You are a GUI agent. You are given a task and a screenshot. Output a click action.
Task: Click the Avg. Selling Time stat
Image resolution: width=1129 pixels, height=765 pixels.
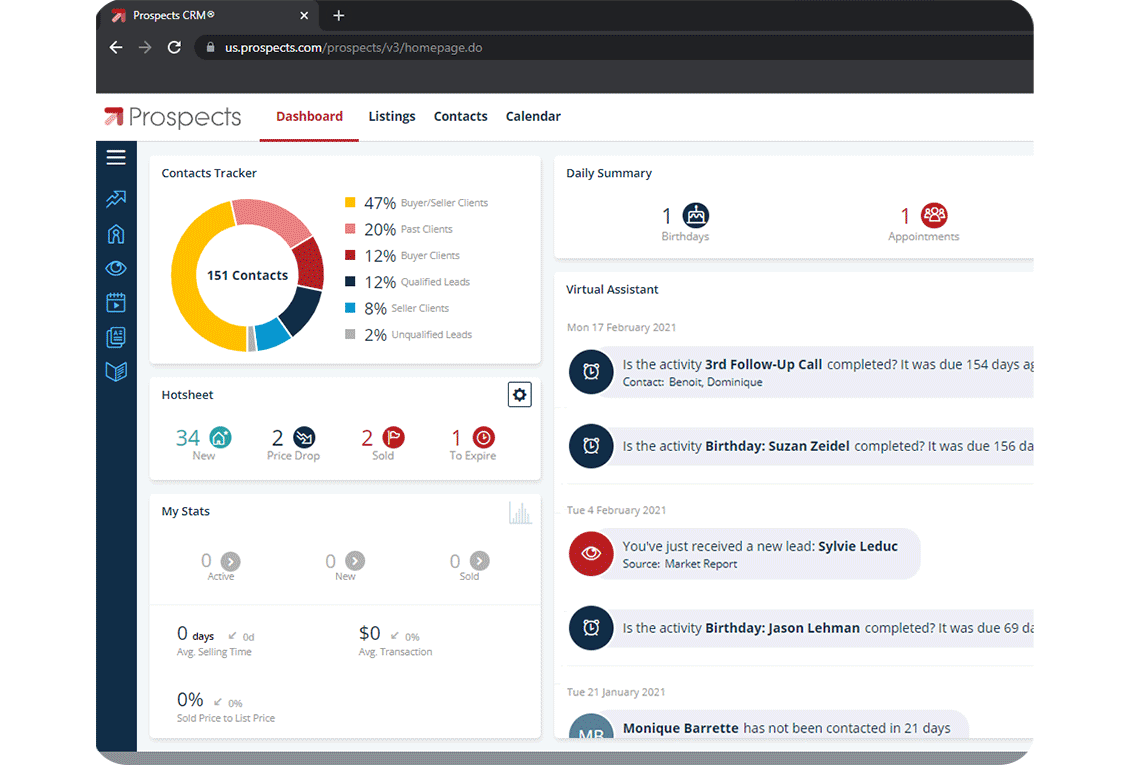point(215,642)
